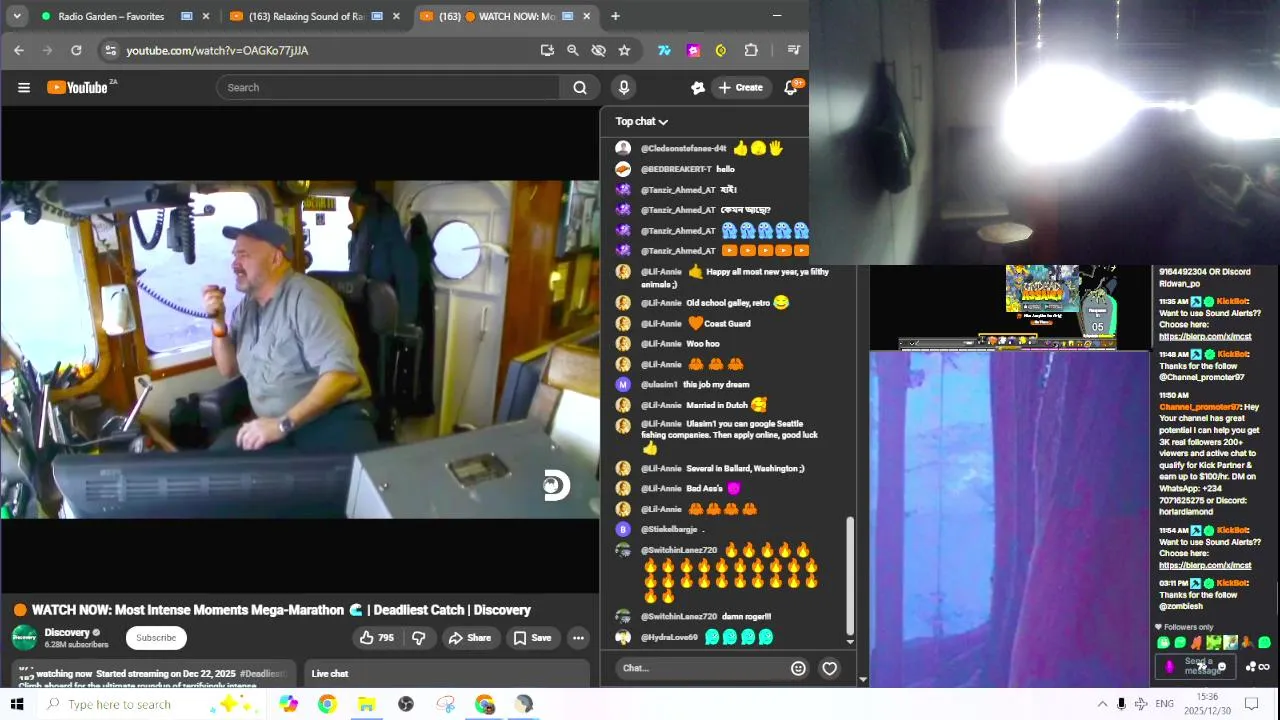Screen dimensions: 1280x720
Task: Open the media control playlist icon
Action: (794, 50)
